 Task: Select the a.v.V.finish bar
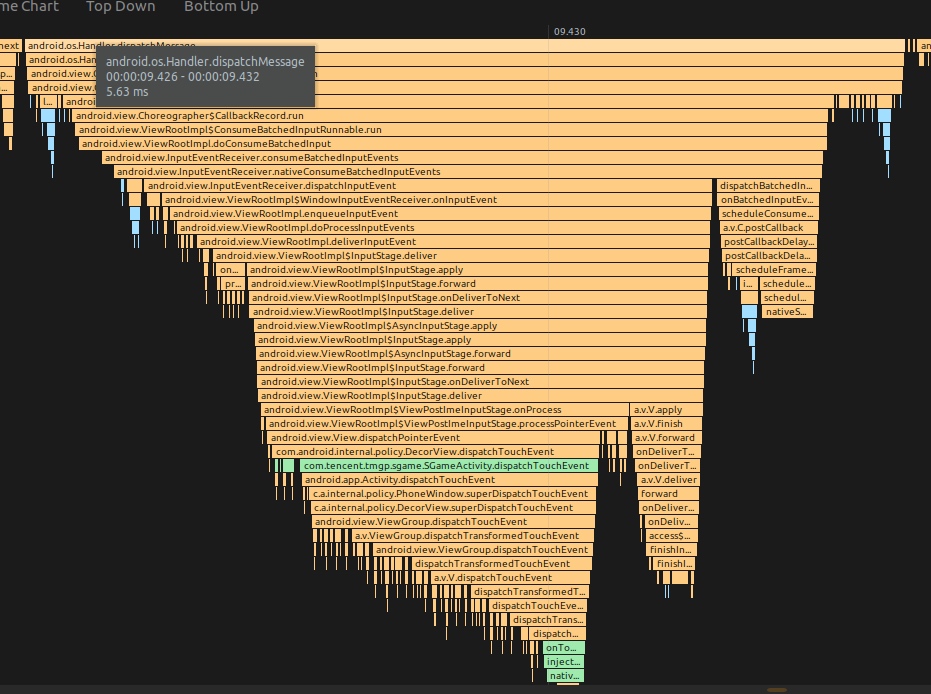666,424
